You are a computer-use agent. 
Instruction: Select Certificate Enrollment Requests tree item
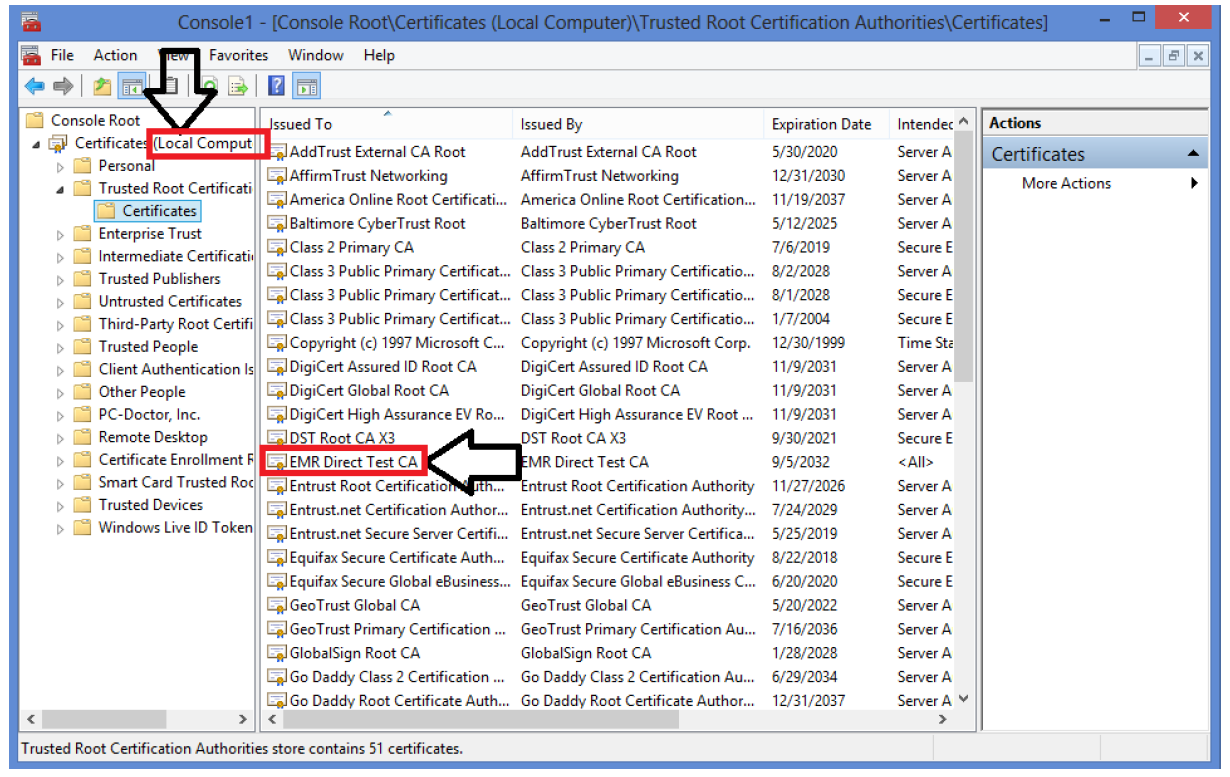(176, 460)
